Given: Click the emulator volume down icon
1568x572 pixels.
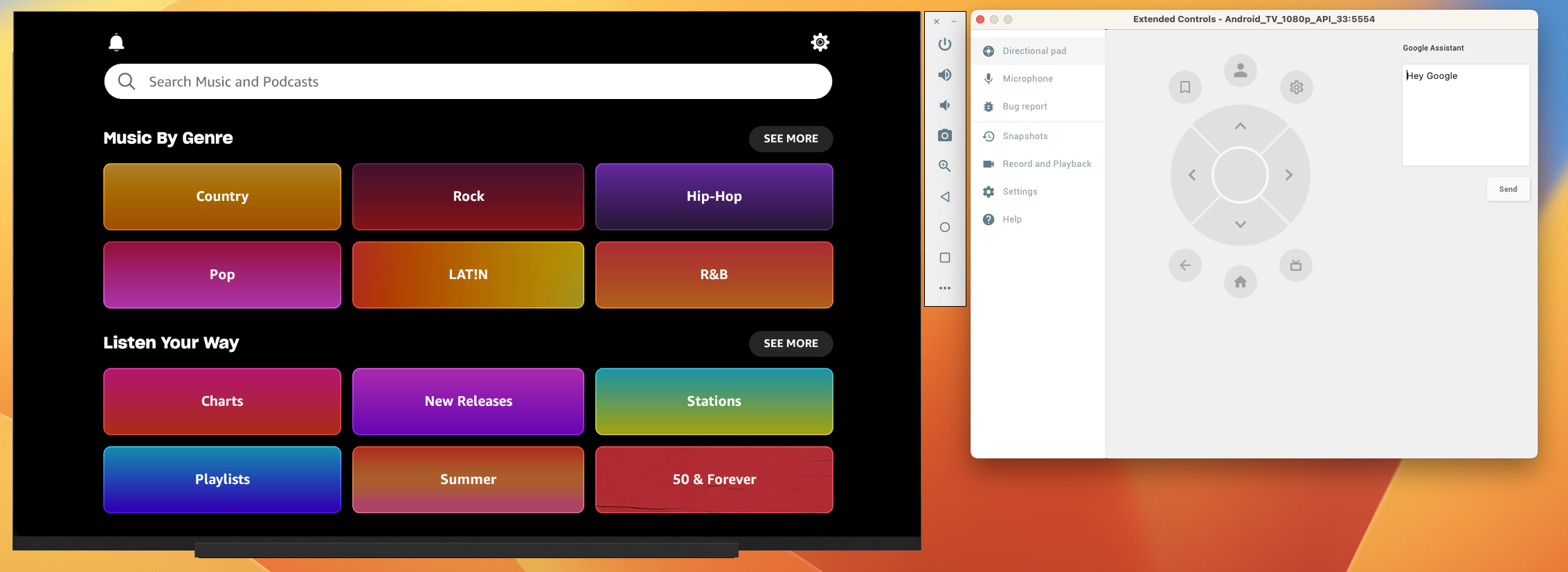Looking at the screenshot, I should click(x=945, y=105).
